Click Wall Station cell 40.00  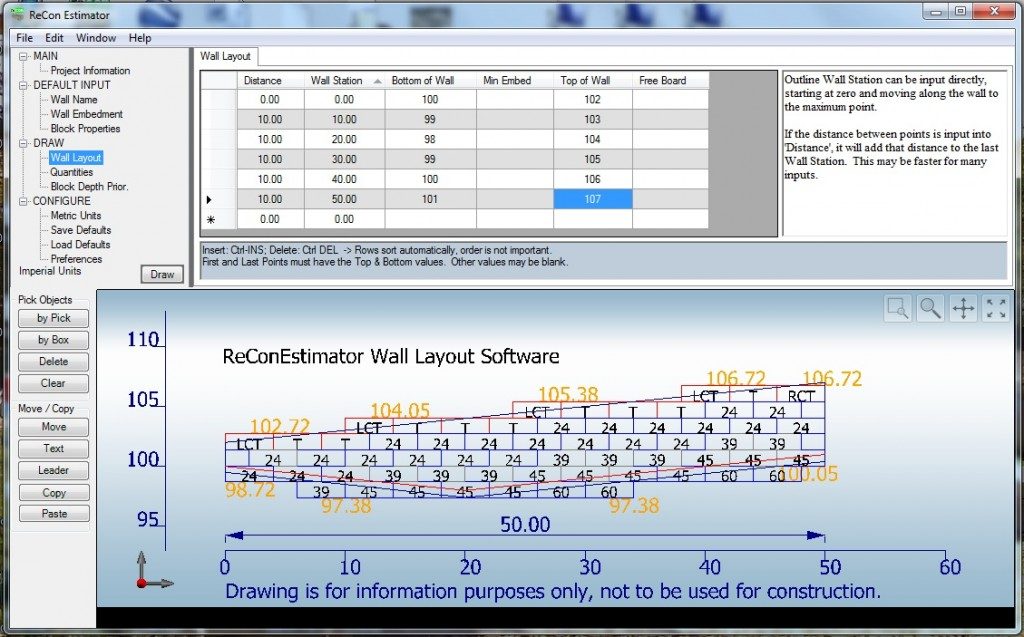point(344,179)
